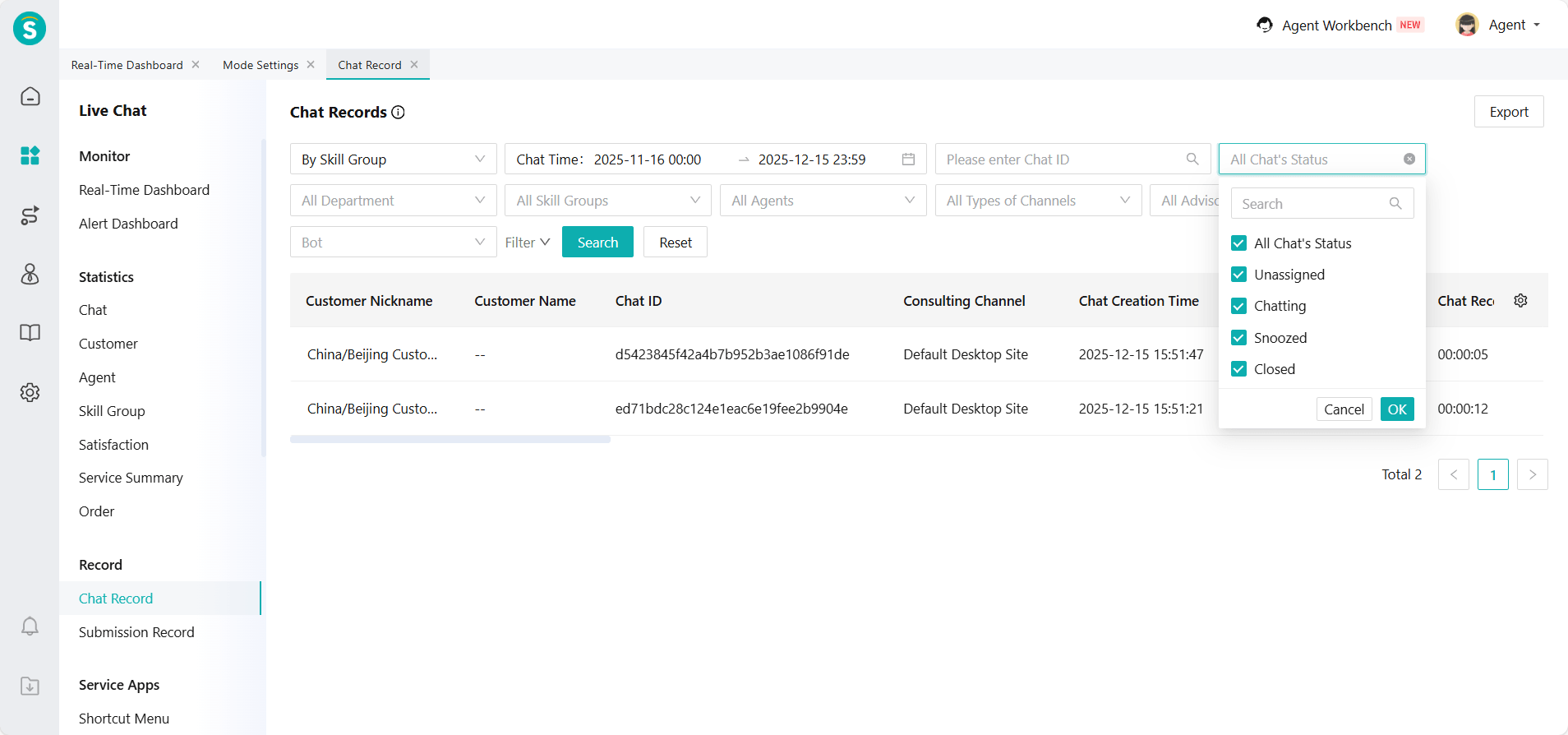Switch to the Real-Time Dashboard tab
The image size is (1568, 735).
click(127, 65)
